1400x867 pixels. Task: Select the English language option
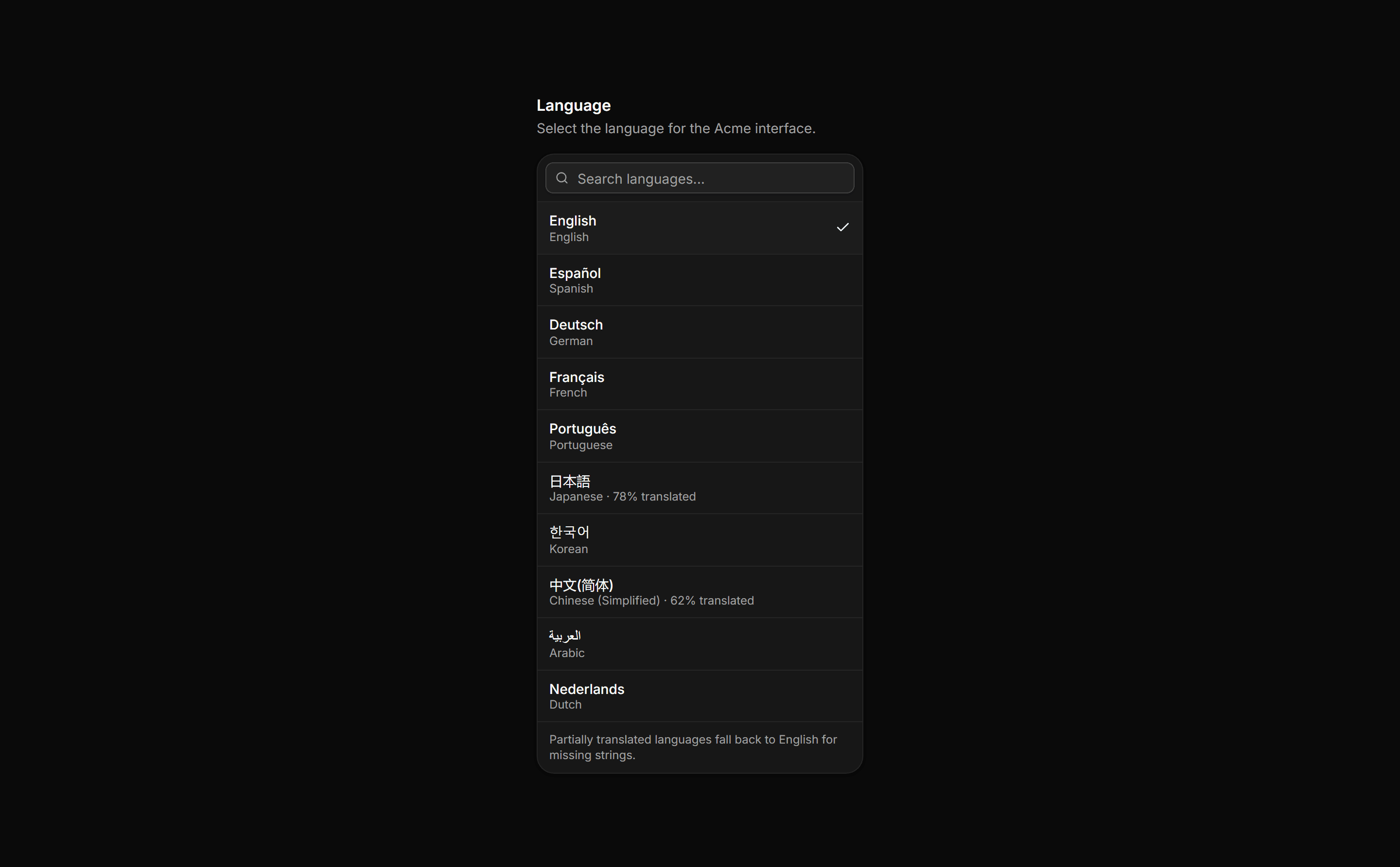(x=700, y=228)
